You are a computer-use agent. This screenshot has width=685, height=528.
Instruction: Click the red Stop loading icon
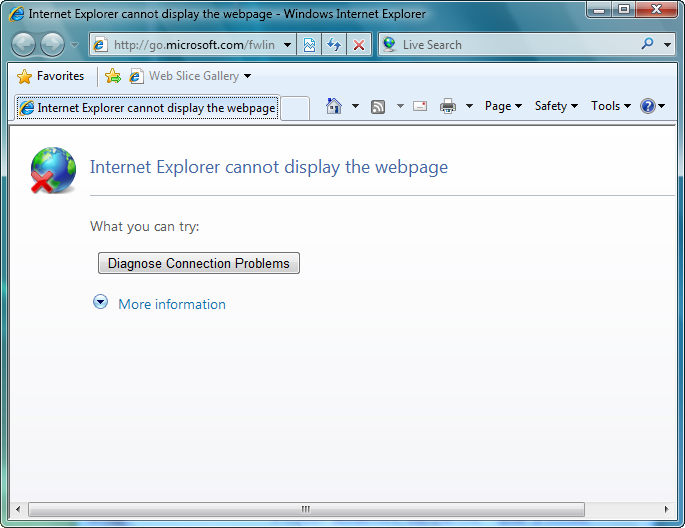coord(359,45)
